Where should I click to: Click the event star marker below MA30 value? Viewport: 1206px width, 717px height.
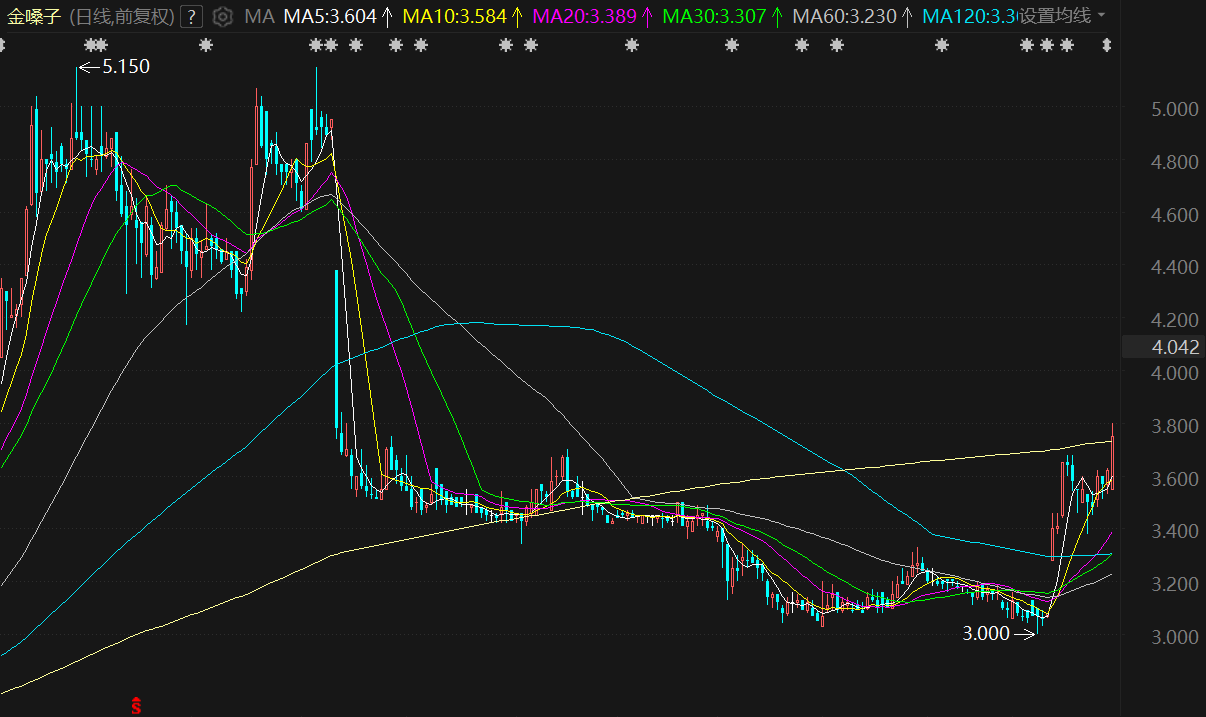[732, 45]
